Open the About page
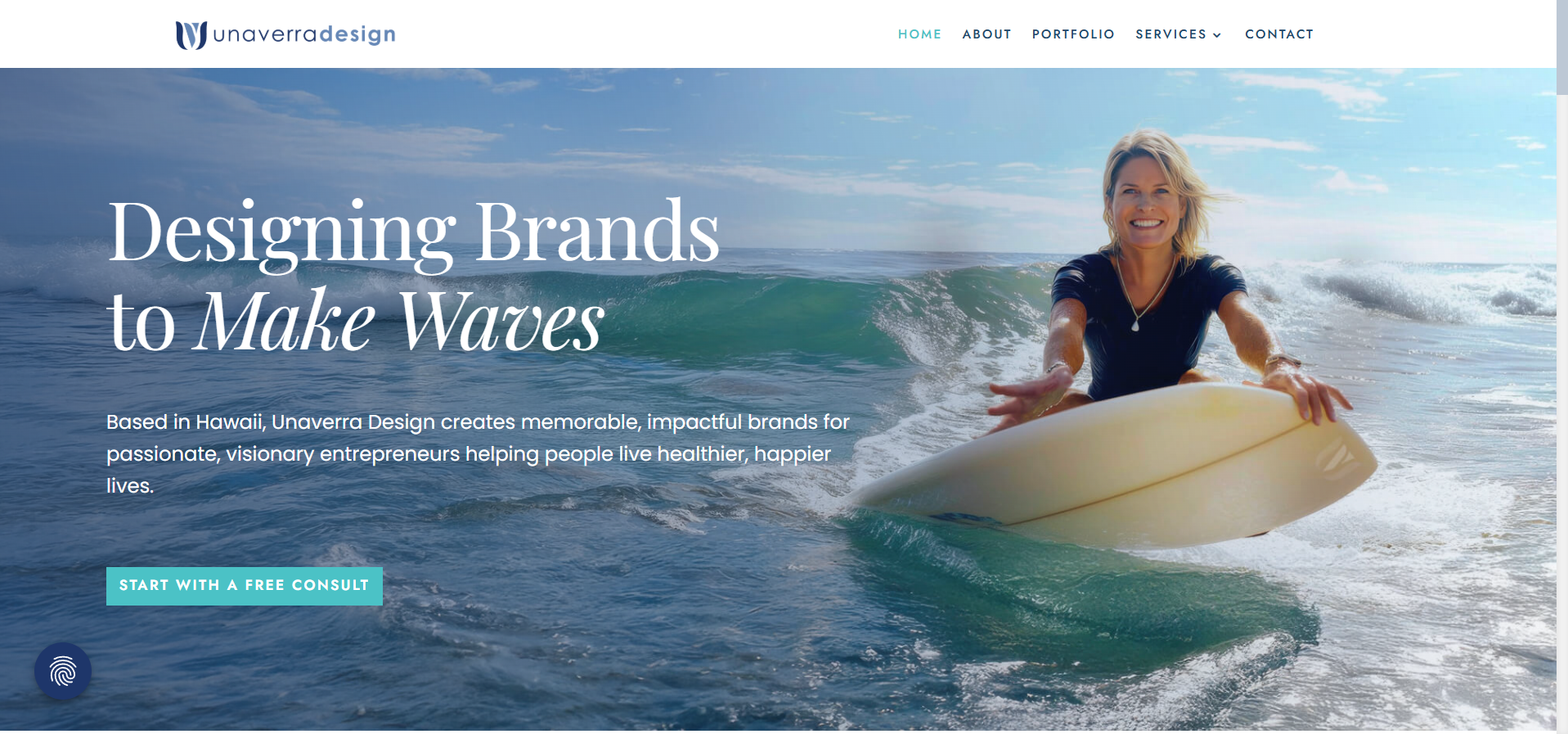Image resolution: width=1568 pixels, height=734 pixels. [x=986, y=34]
